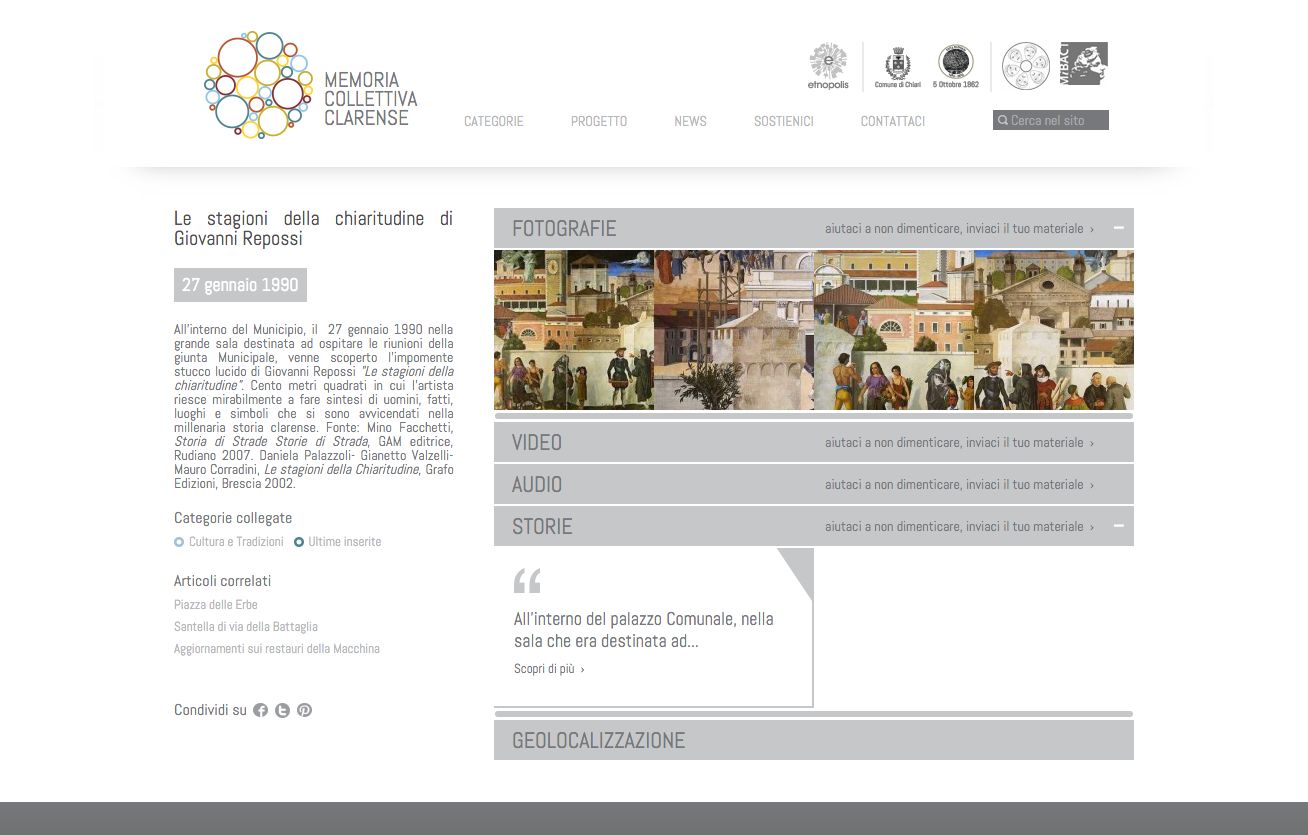Click the Memoria Collettiva Clarense logo
The height and width of the screenshot is (835, 1308).
point(311,85)
